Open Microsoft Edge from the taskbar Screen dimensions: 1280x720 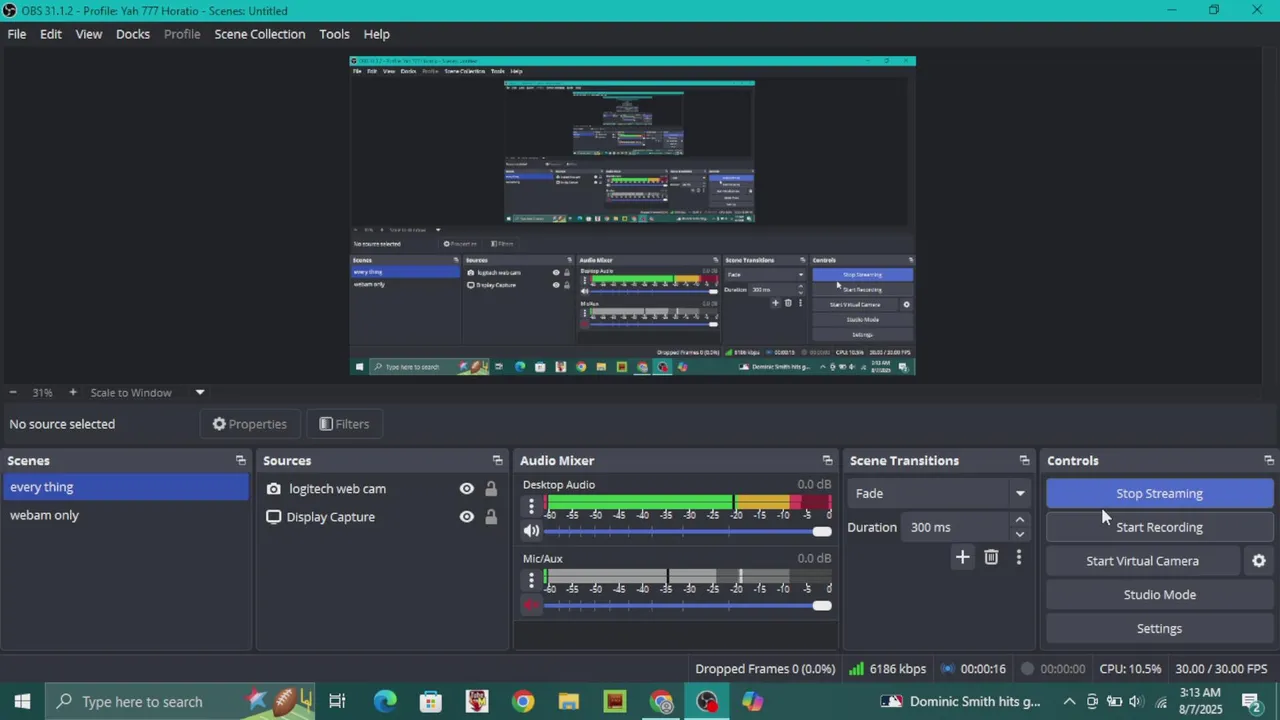[385, 702]
